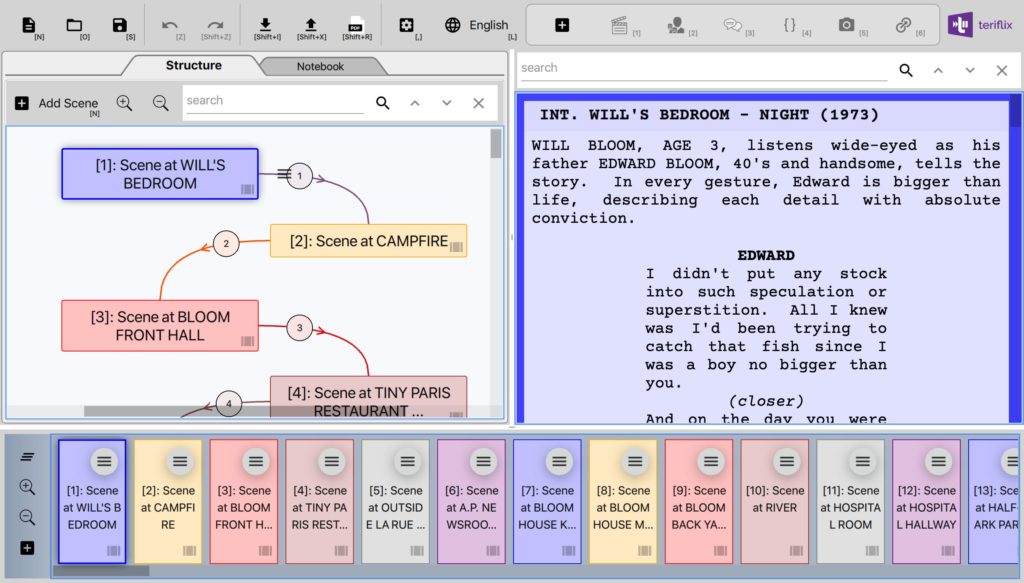
Task: Select timeline card [6] A.P. NEWSROOM
Action: coord(471,501)
